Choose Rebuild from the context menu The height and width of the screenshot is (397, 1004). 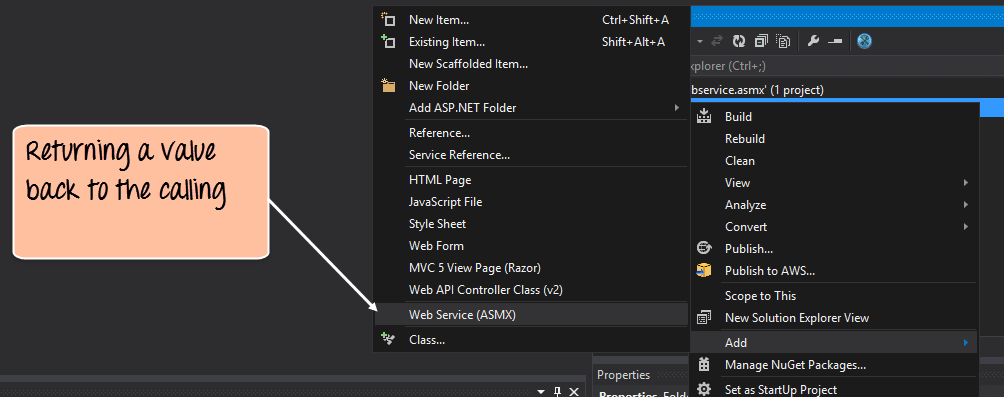pos(834,138)
